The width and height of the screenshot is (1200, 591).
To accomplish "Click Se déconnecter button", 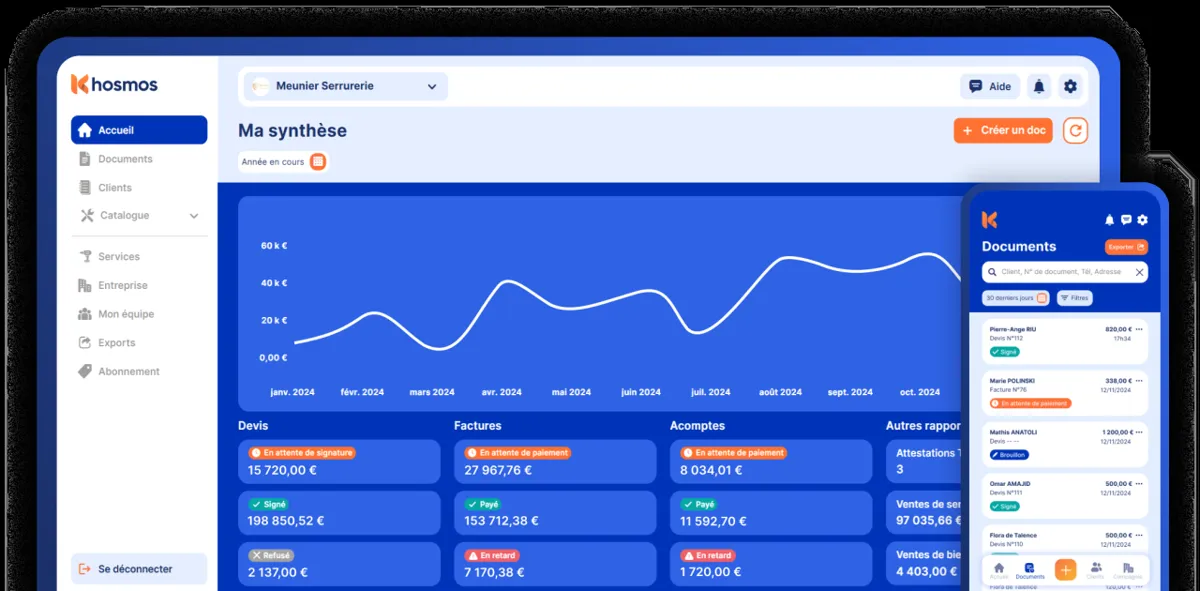I will coord(139,569).
